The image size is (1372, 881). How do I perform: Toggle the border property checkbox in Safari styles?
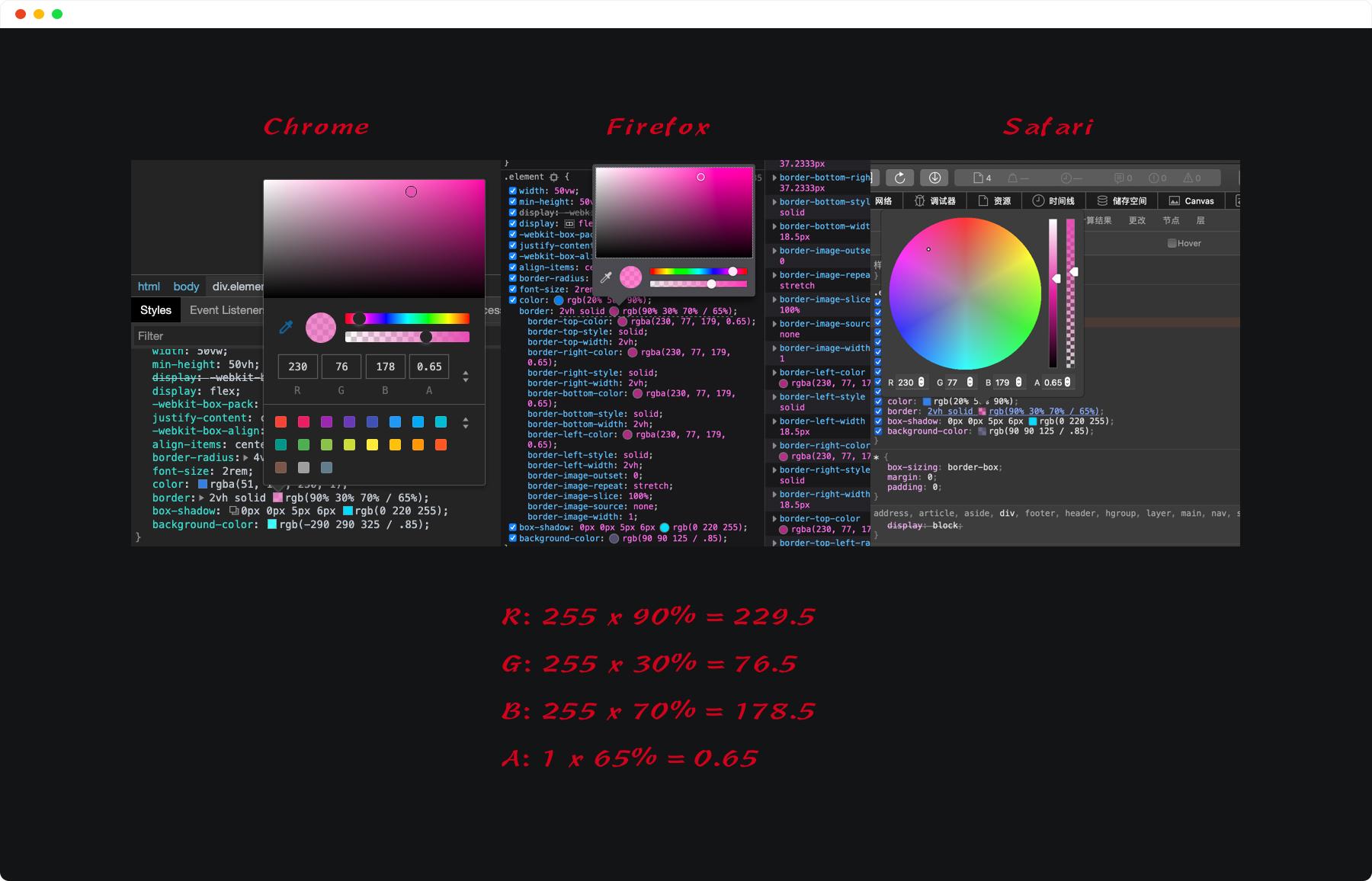pyautogui.click(x=878, y=412)
